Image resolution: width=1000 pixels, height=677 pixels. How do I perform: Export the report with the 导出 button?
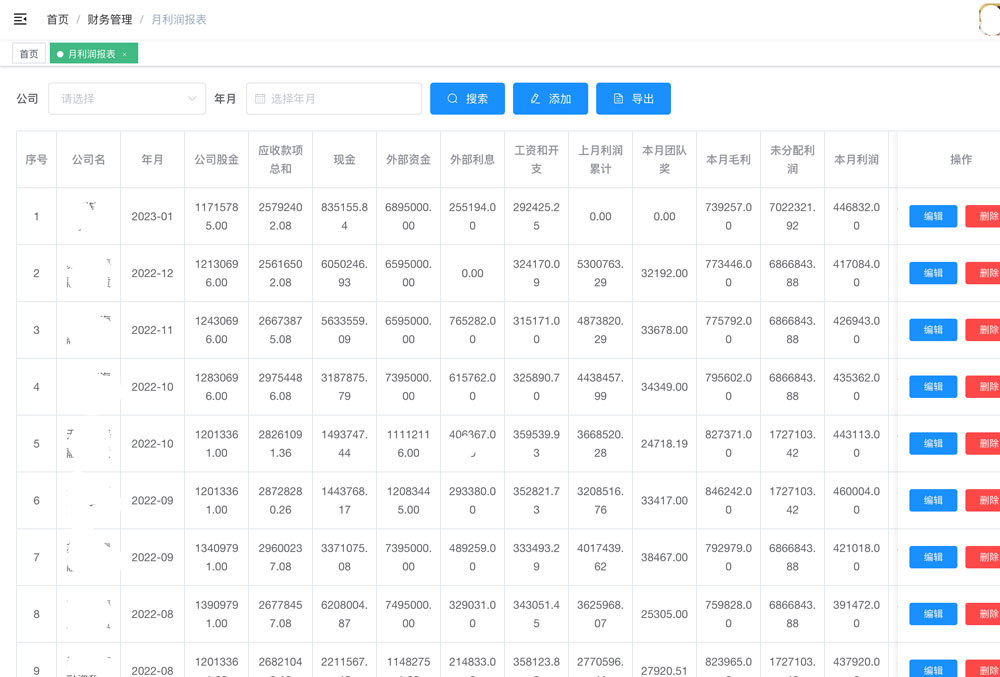click(x=633, y=99)
